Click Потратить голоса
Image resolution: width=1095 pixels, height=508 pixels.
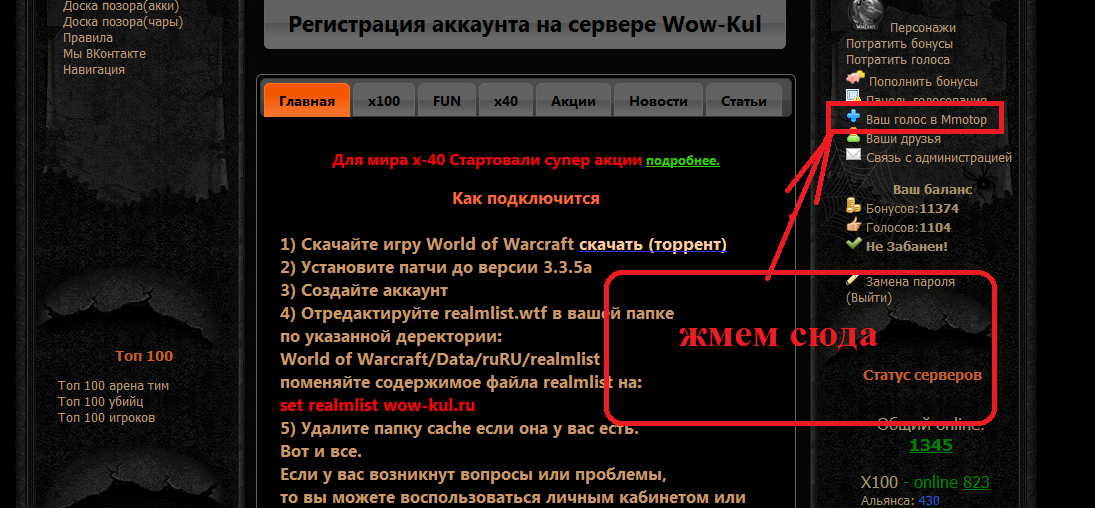[898, 60]
